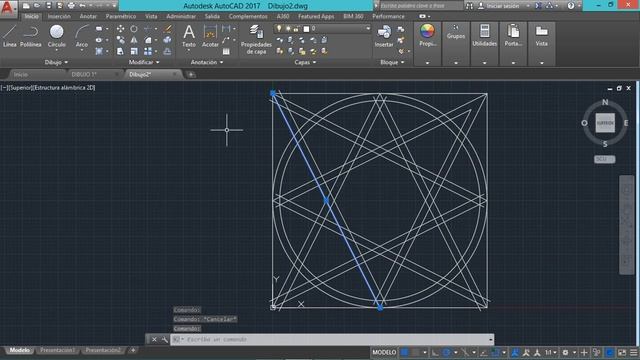Click the Help question mark icon
The height and width of the screenshot is (360, 640).
pos(571,6)
